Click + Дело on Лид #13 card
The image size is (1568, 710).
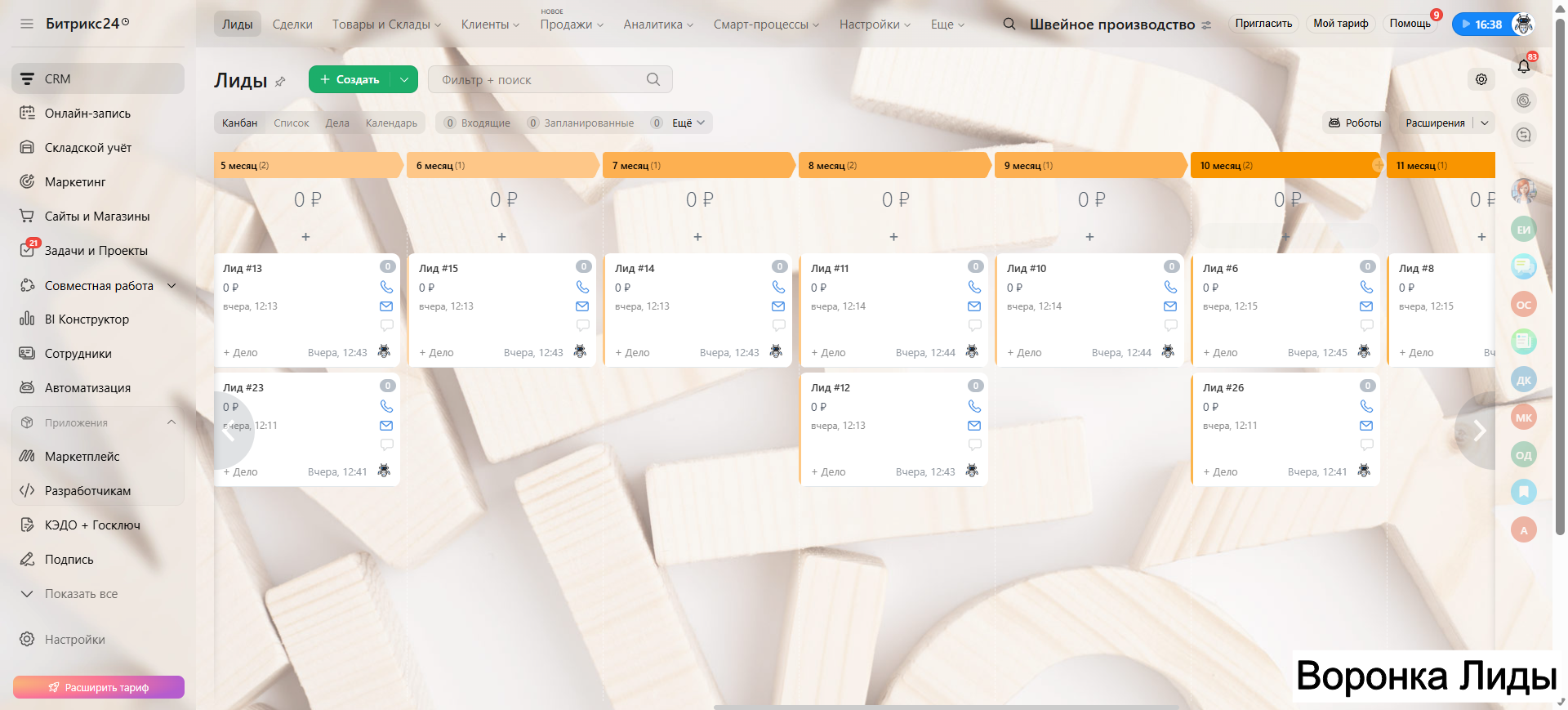coord(240,353)
